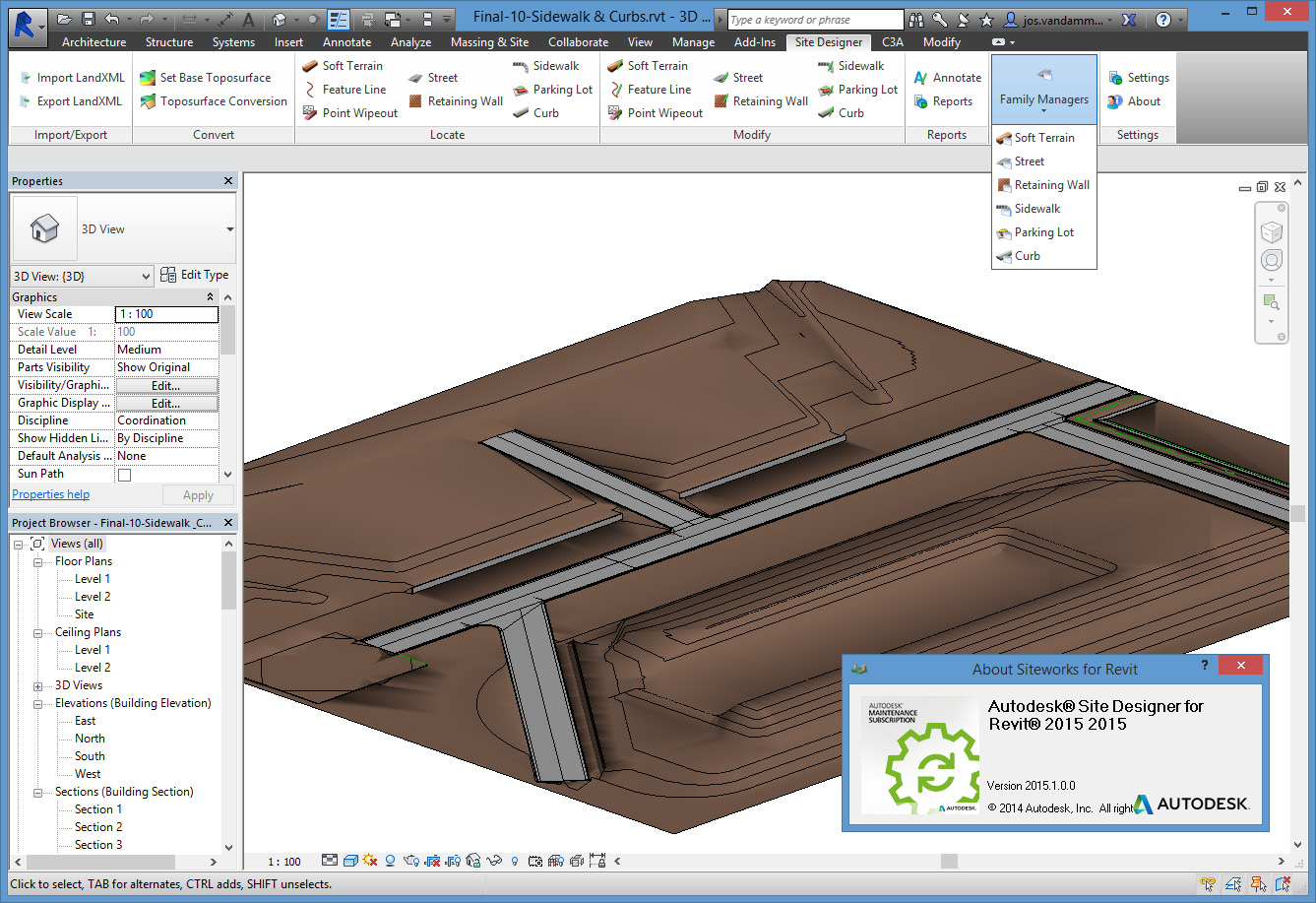Select Point Wipeout in the Locate panel
Screen dimensions: 1316x903
coord(350,113)
